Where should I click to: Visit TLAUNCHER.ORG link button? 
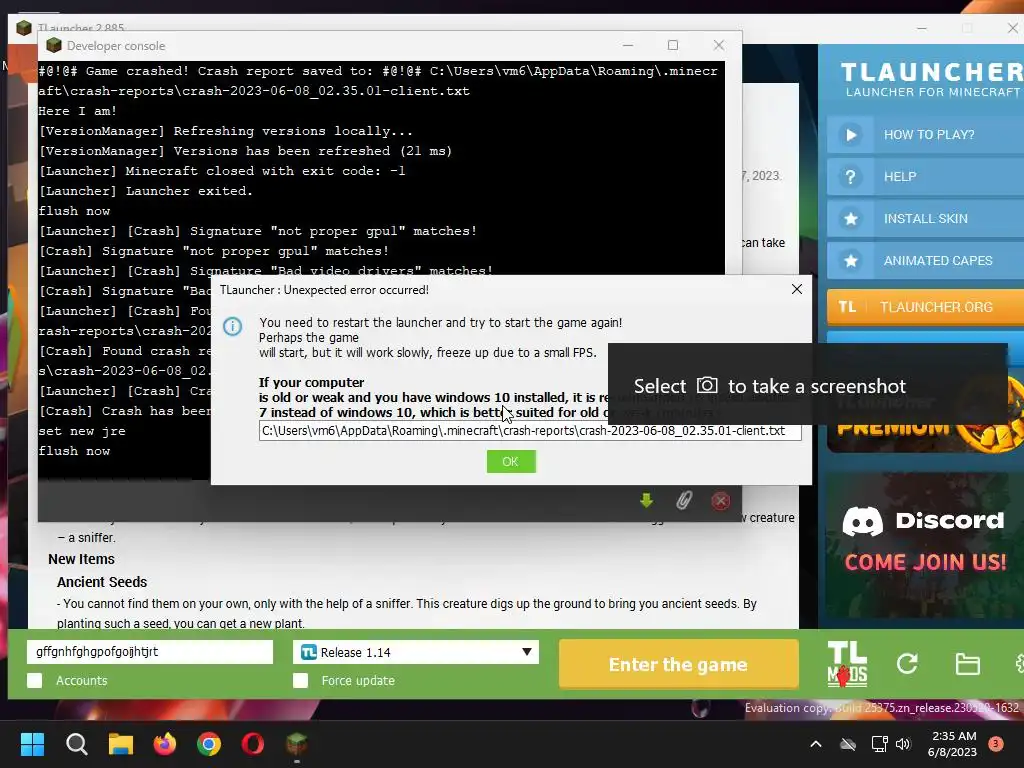(925, 307)
